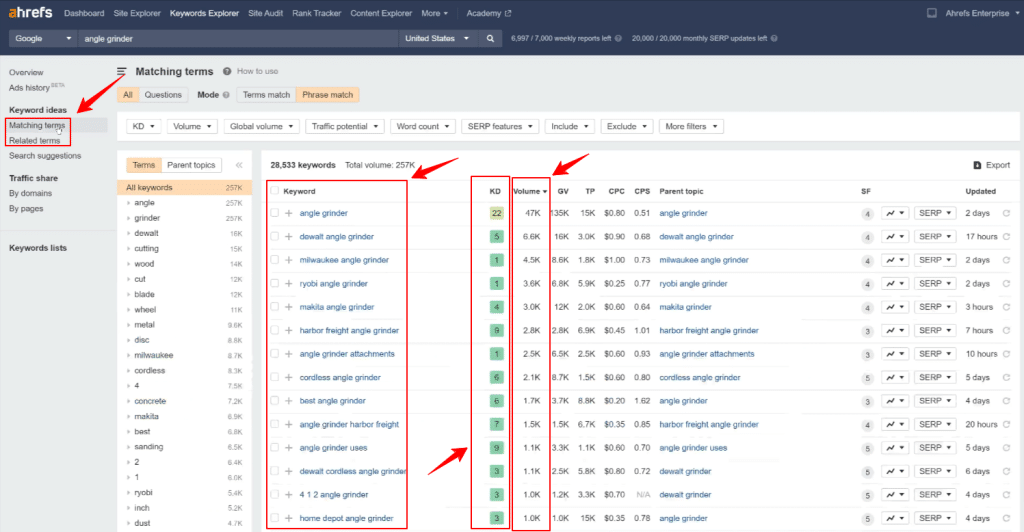
Task: Open Search suggestions in sidebar
Action: [45, 156]
